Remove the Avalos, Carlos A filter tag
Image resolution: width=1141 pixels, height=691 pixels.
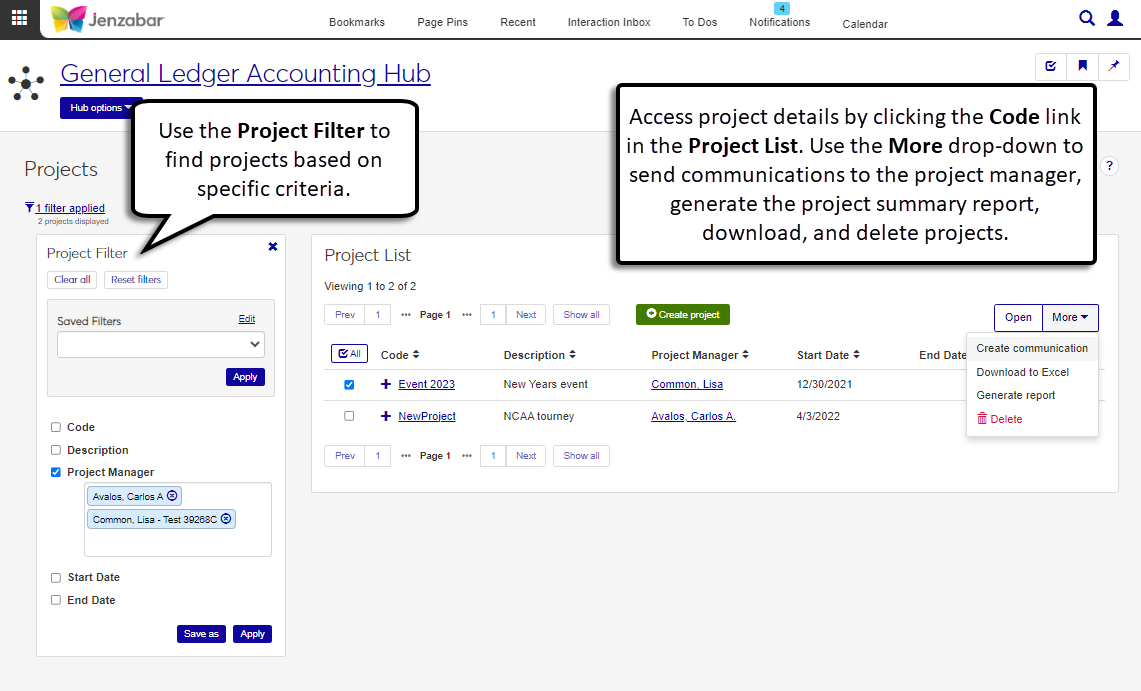pos(172,495)
